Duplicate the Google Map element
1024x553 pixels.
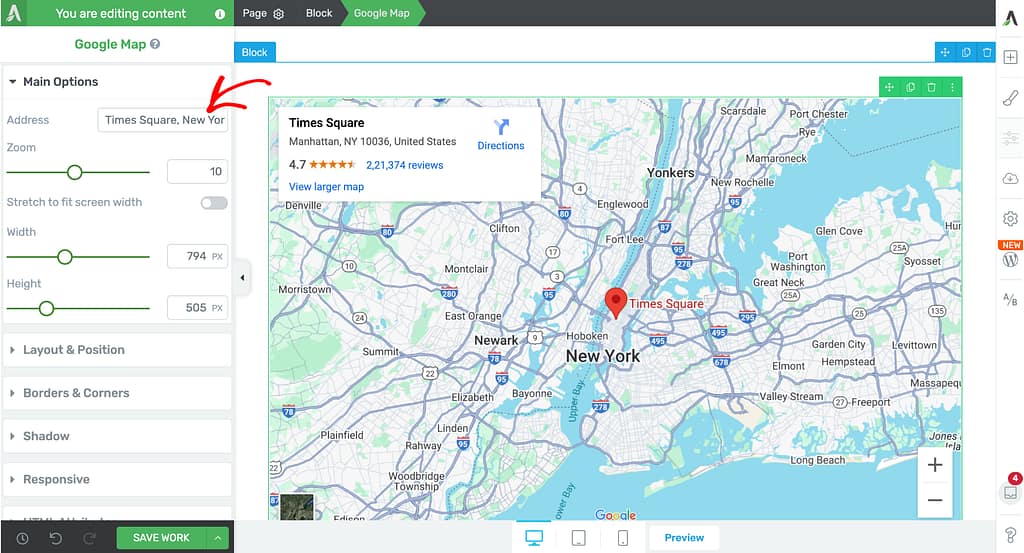click(x=910, y=87)
